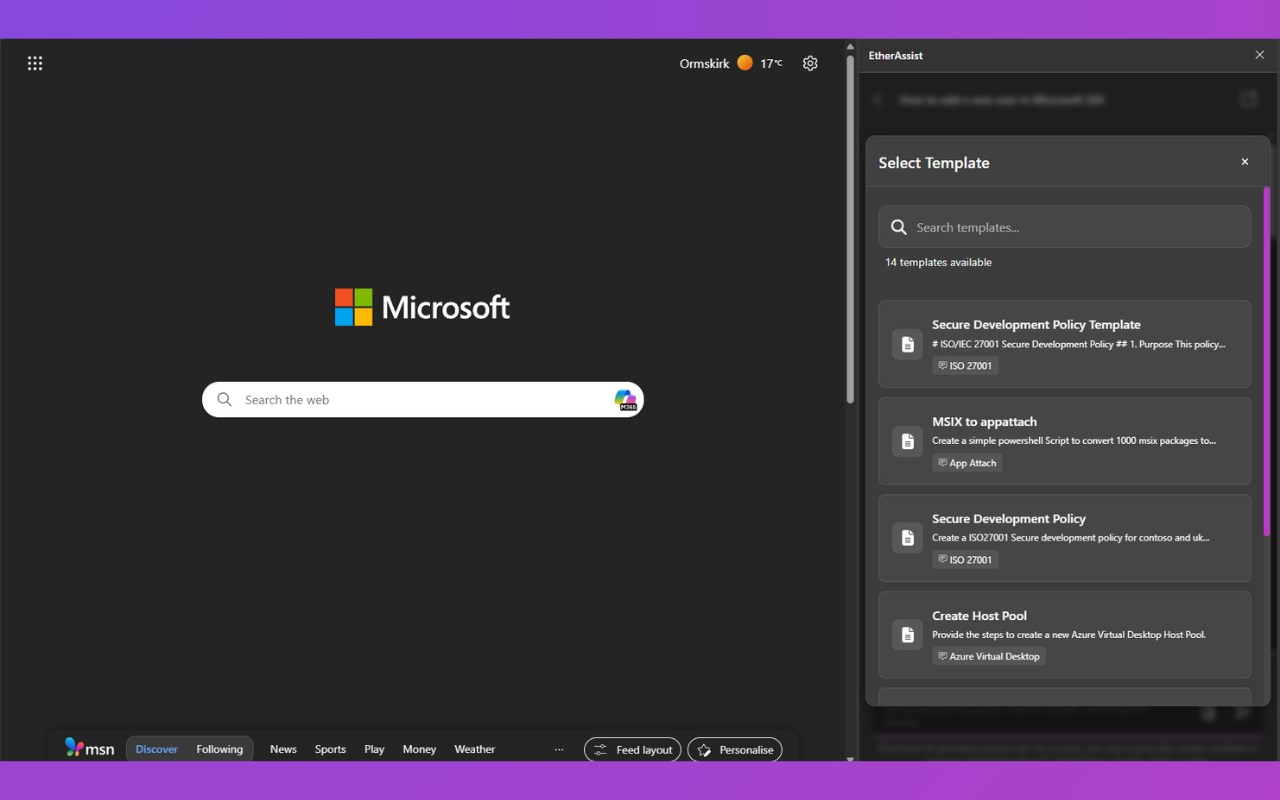
Task: Click the EtherAssist panel title
Action: [896, 55]
